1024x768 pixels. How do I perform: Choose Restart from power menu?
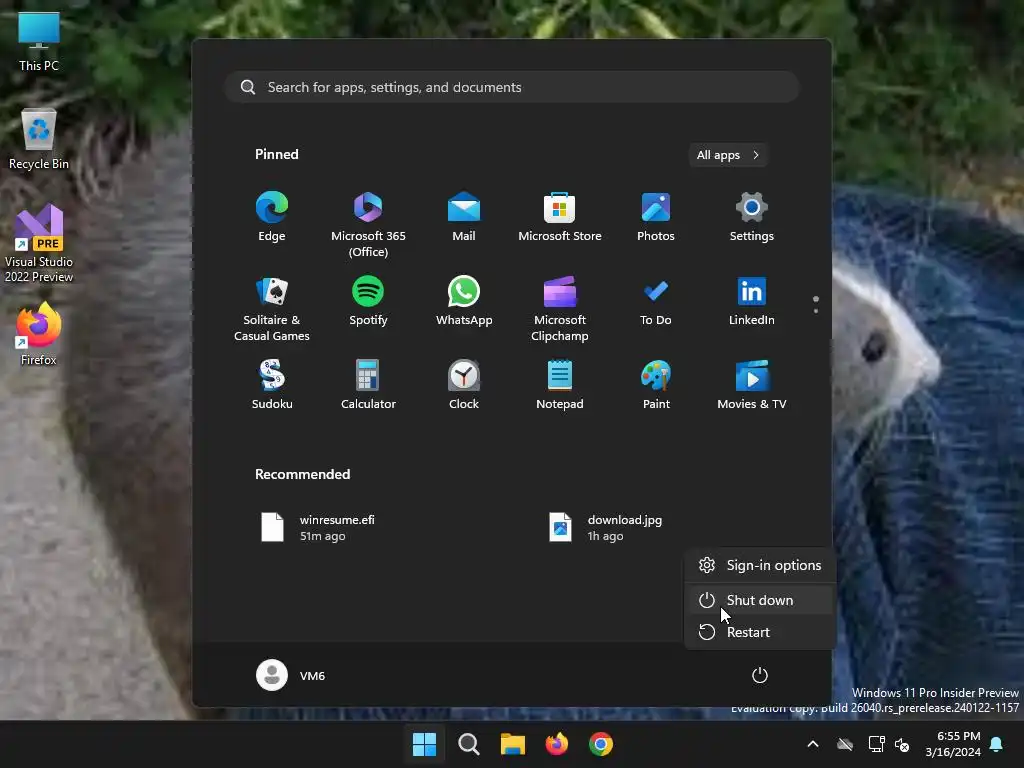pyautogui.click(x=760, y=632)
